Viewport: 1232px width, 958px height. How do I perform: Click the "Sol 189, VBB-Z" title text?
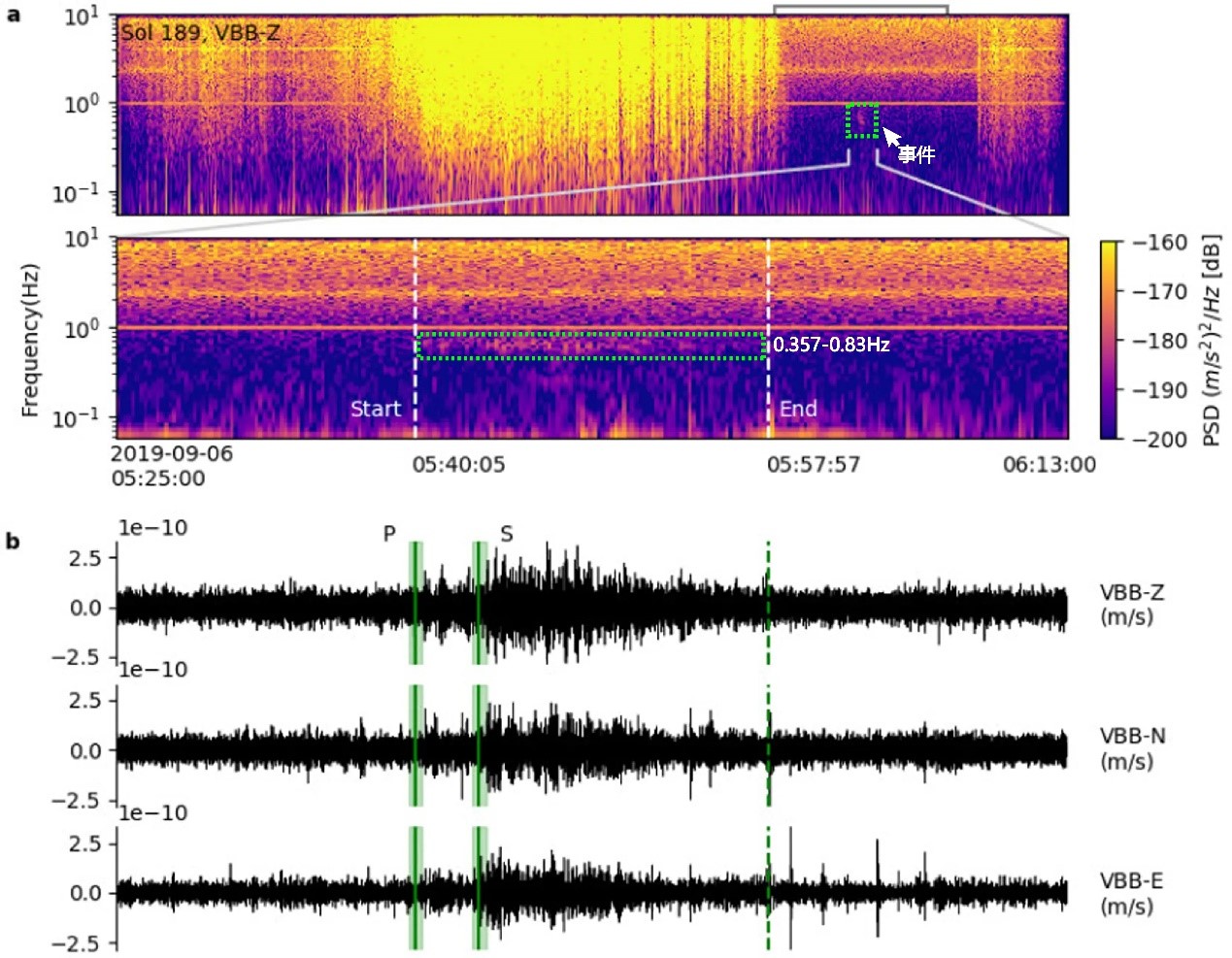(x=200, y=33)
